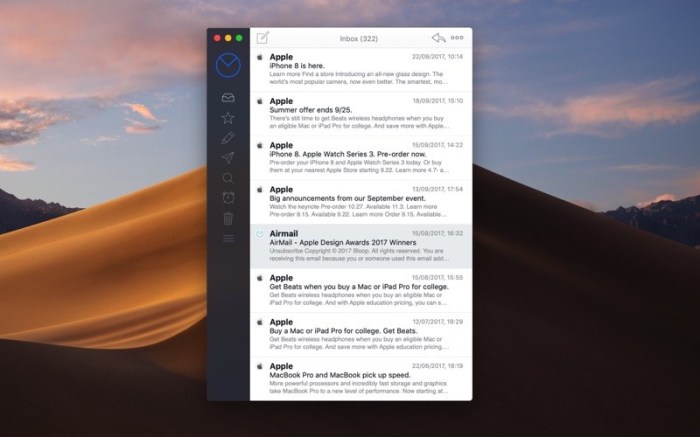The width and height of the screenshot is (700, 437).
Task: Open "iPhone 8. Apple Watch Series 3. Pre-order now." email
Action: 361,158
